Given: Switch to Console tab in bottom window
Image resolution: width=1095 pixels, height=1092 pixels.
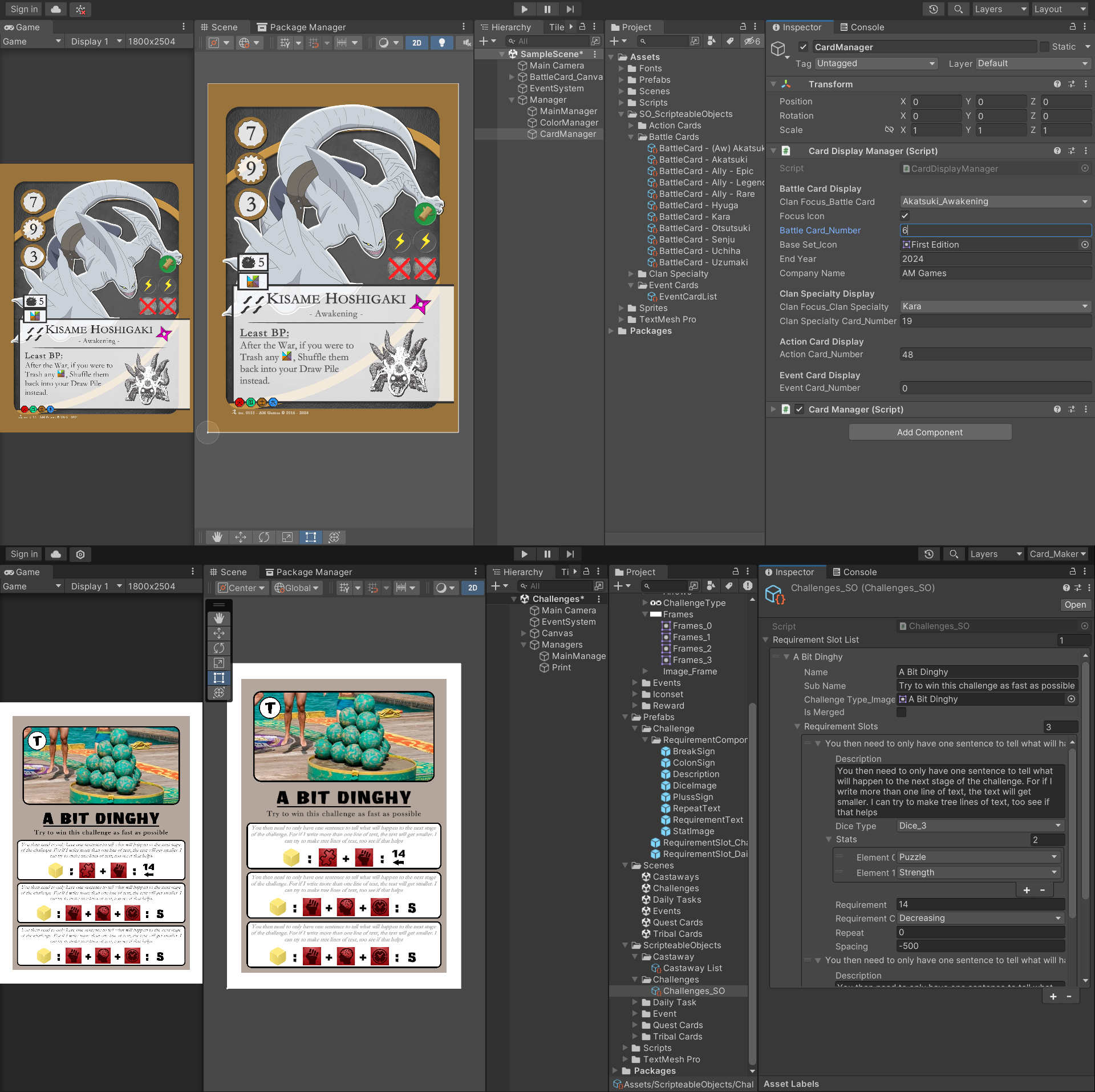Looking at the screenshot, I should [x=854, y=572].
